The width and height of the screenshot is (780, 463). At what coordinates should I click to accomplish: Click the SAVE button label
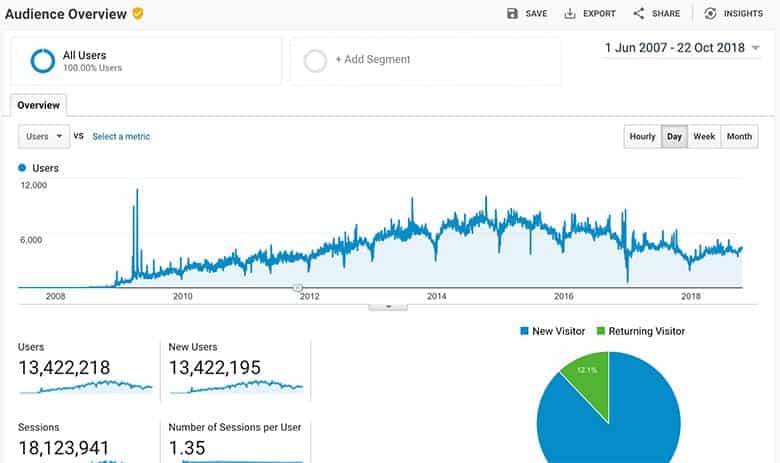pos(536,13)
